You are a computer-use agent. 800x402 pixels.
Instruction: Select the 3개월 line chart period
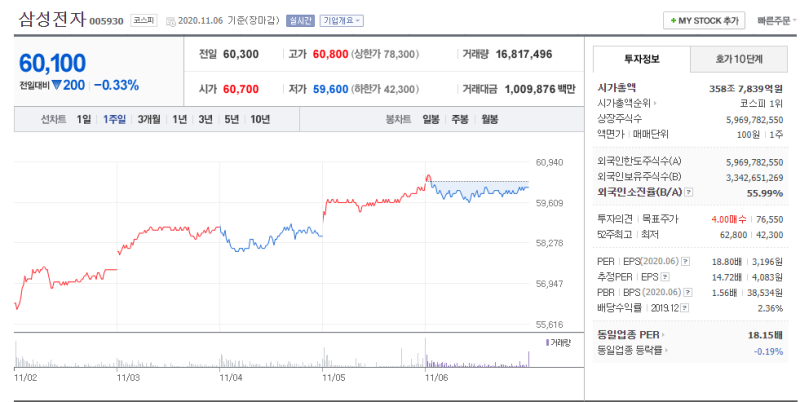(149, 119)
